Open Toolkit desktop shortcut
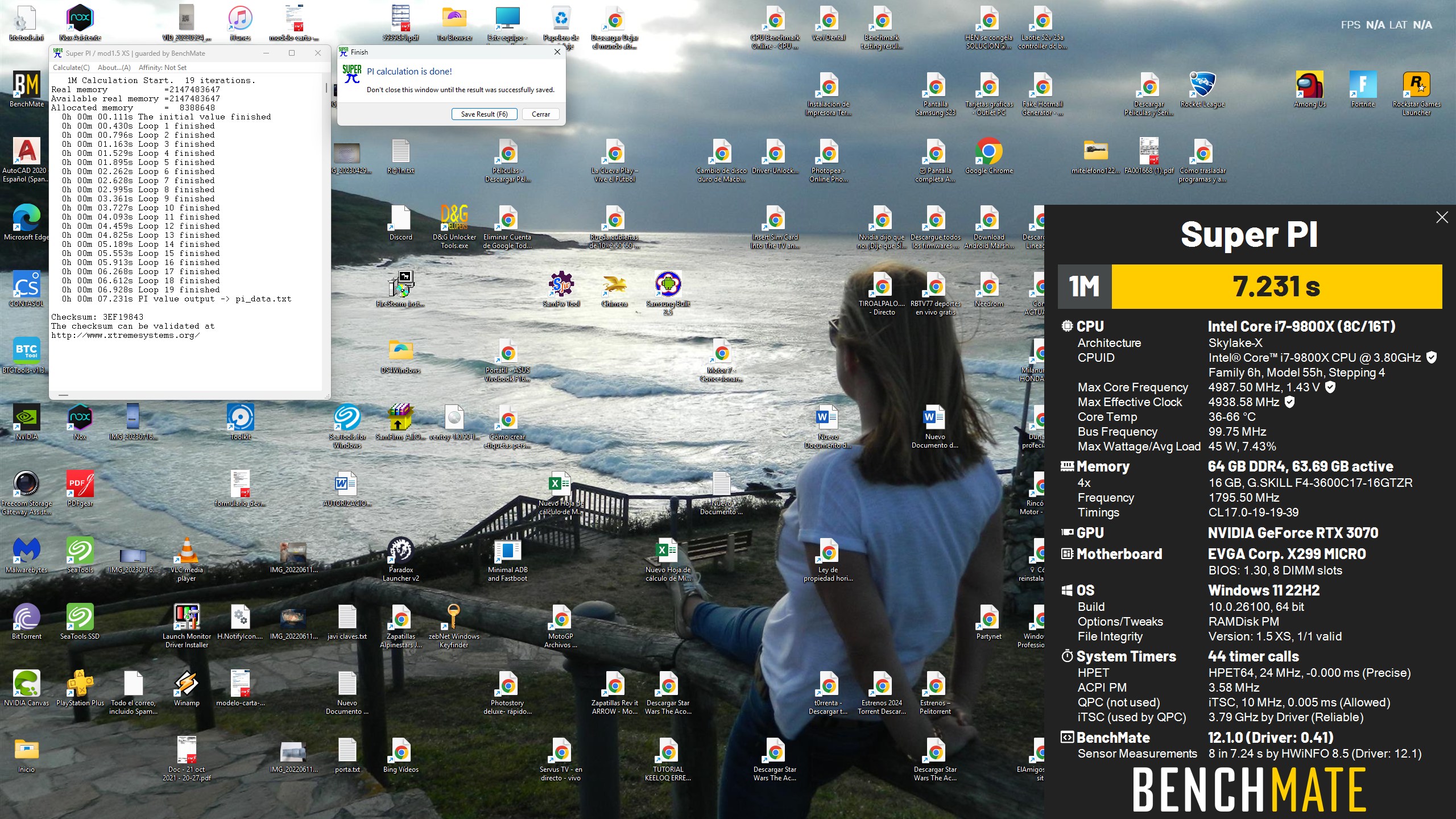Screen dimensions: 1456x819 click(240, 422)
